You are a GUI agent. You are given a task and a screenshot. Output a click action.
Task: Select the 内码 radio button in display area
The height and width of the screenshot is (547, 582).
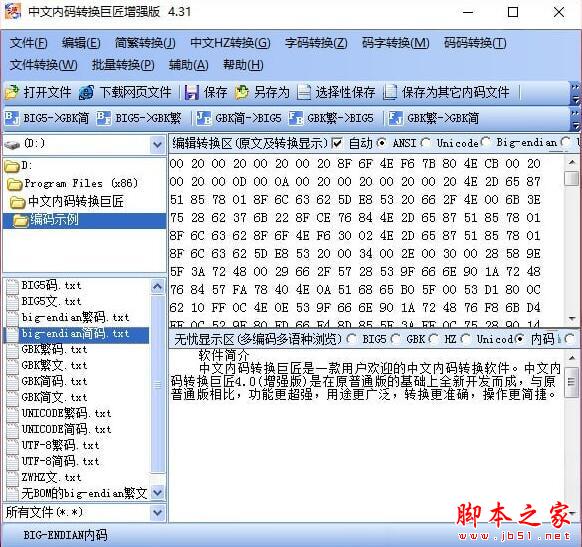pyautogui.click(x=520, y=338)
